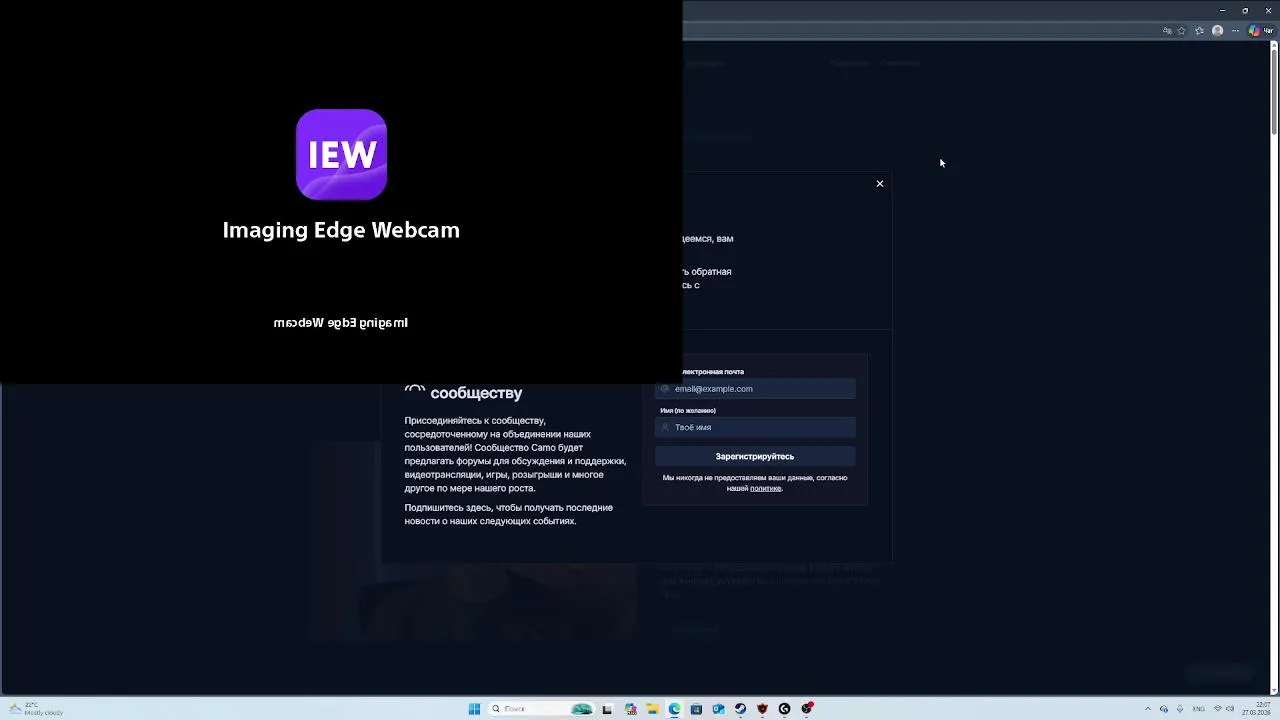The image size is (1280, 720).
Task: Expand the hidden system tray icons
Action: [1148, 709]
